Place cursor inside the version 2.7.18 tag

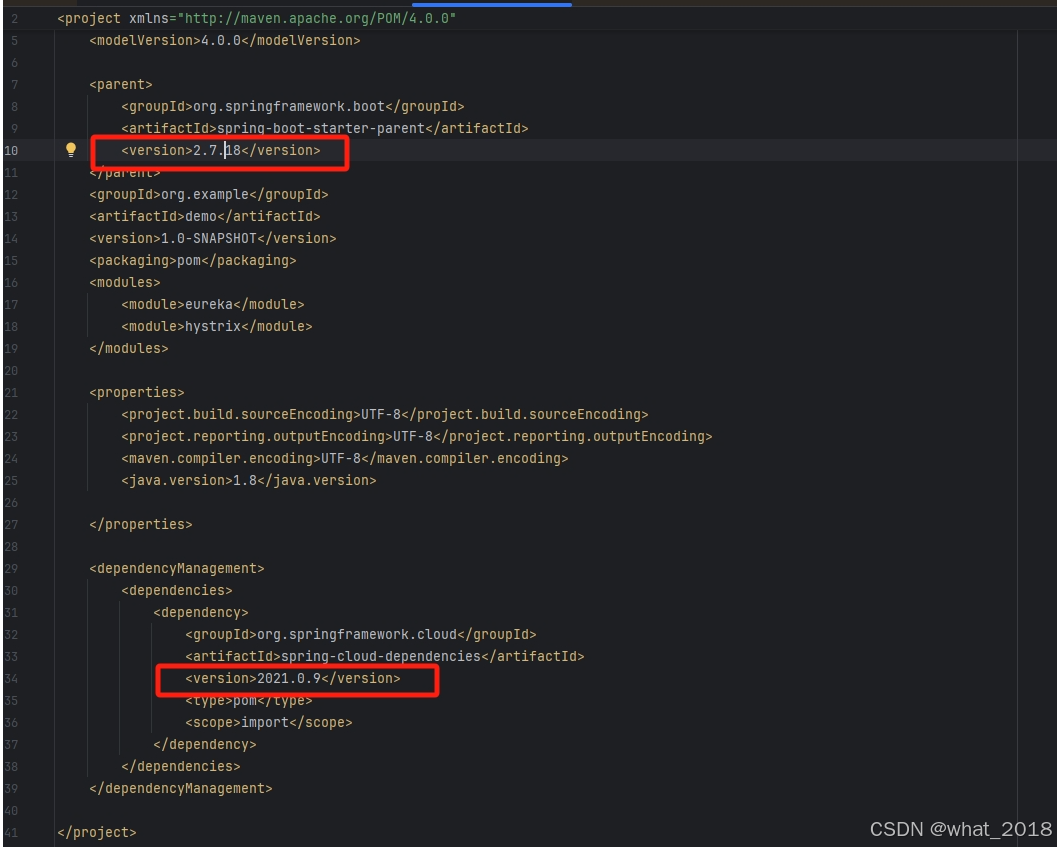214,150
